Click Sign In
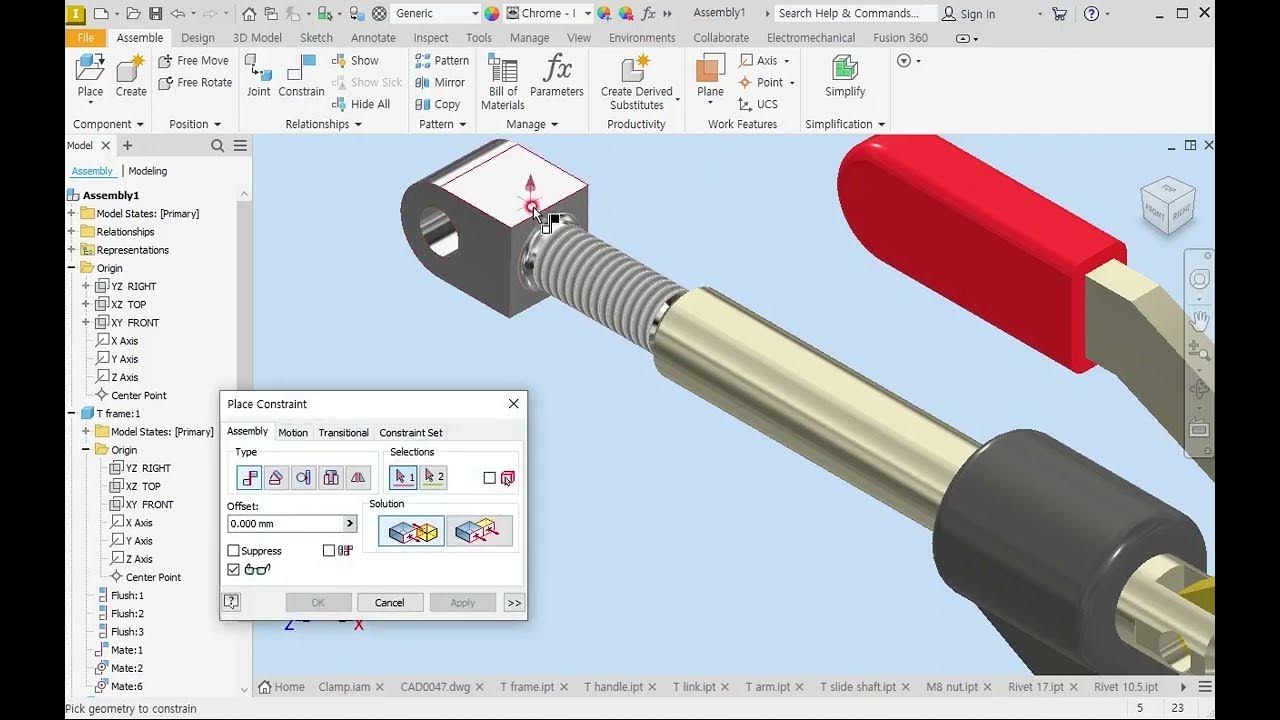This screenshot has width=1280, height=720. pyautogui.click(x=969, y=14)
